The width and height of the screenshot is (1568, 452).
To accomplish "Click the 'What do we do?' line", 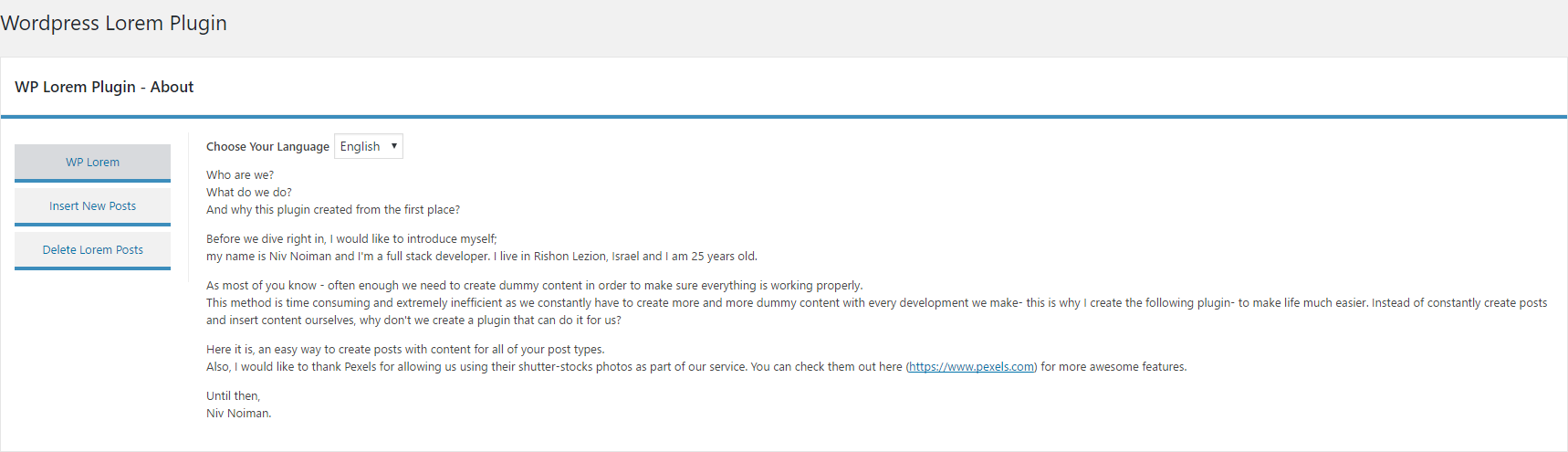I will 249,193.
